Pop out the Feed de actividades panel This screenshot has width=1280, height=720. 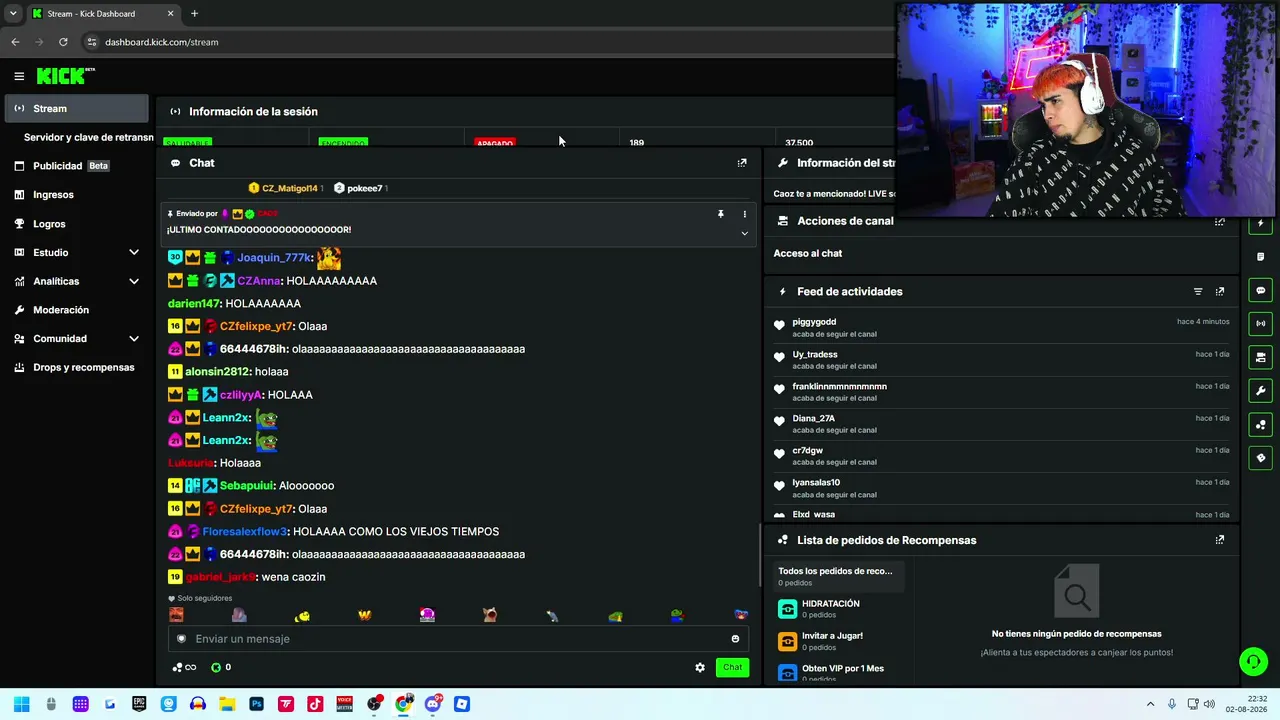click(1220, 292)
